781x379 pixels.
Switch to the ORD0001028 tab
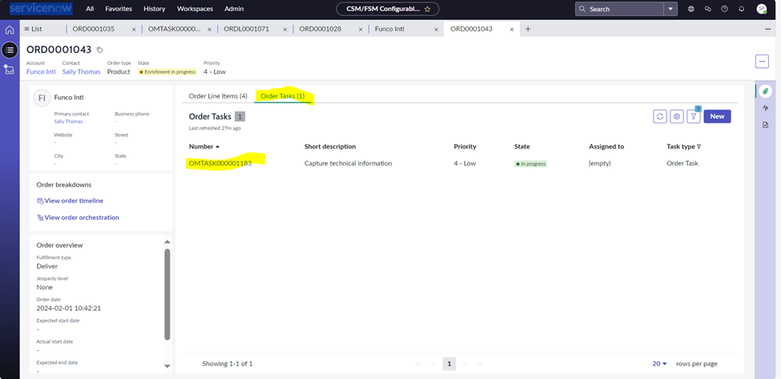click(x=320, y=29)
